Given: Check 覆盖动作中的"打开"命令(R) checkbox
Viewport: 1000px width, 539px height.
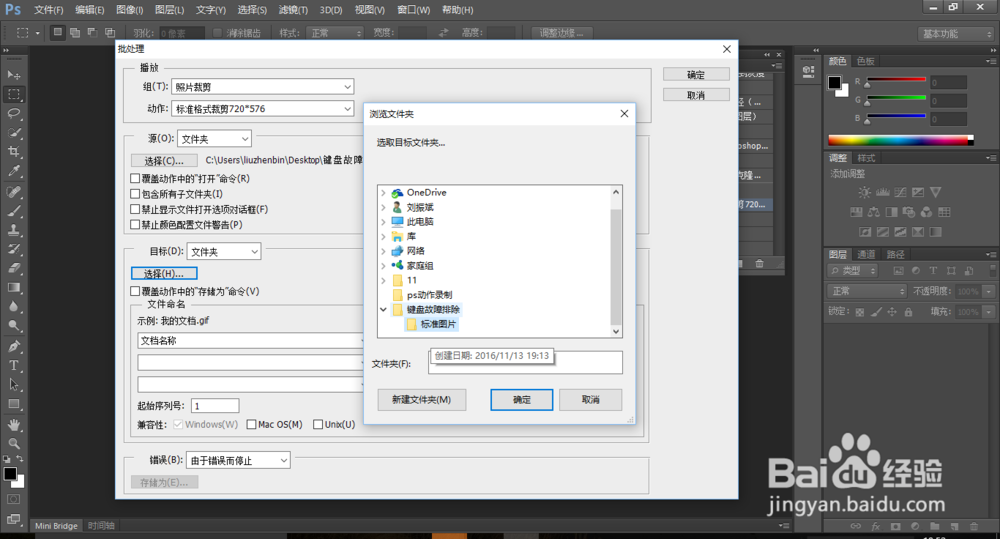Looking at the screenshot, I should click(135, 179).
